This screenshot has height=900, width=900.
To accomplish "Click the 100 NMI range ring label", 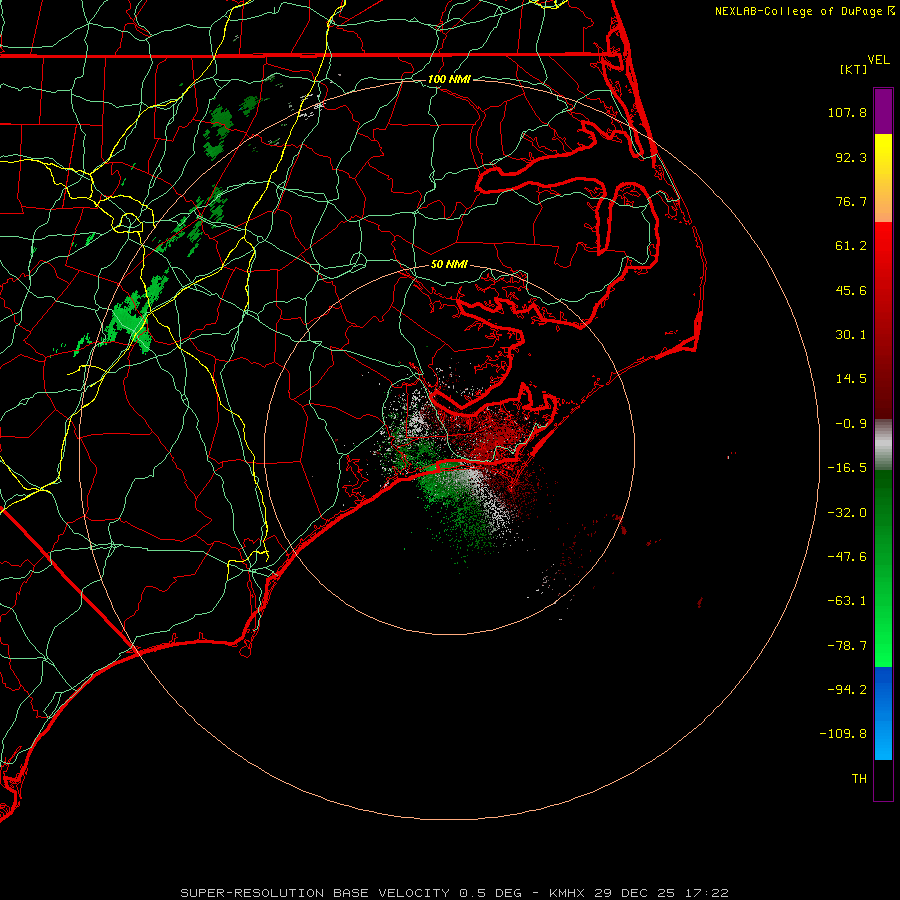I will pos(449,79).
